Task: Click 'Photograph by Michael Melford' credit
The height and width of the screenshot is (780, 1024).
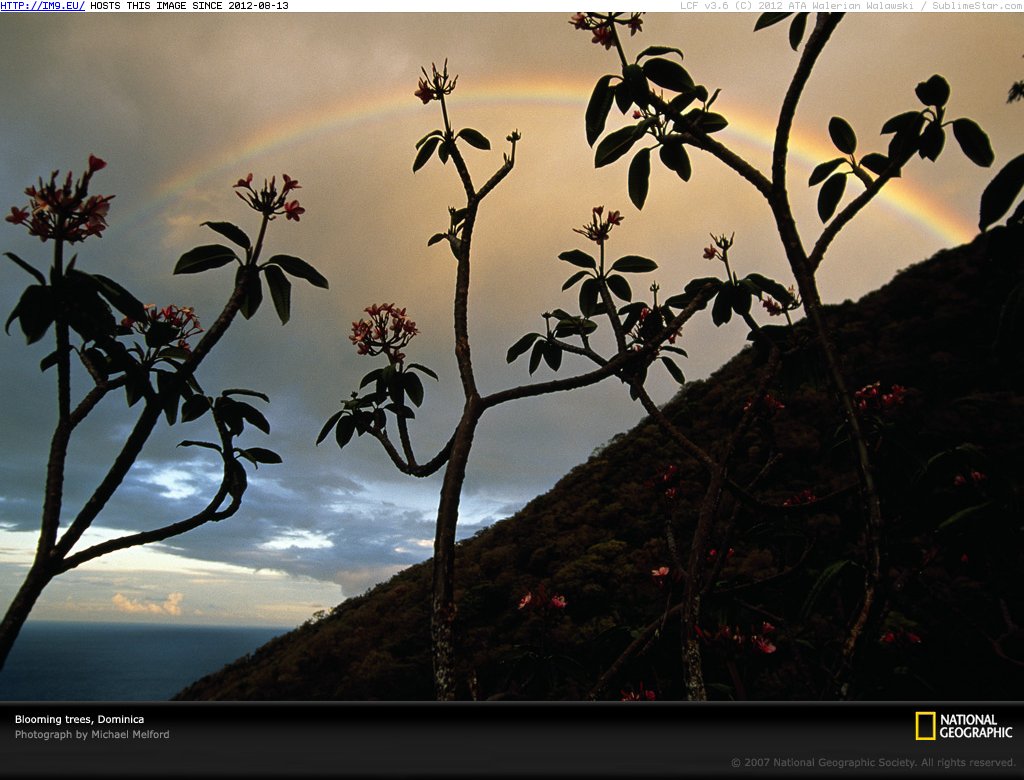Action: click(92, 734)
